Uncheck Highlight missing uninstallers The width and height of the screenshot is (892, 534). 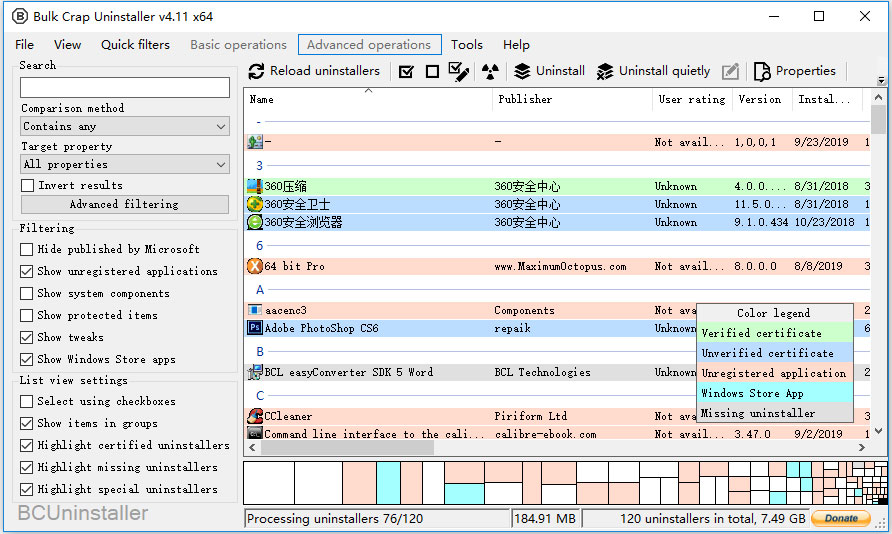tap(26, 467)
